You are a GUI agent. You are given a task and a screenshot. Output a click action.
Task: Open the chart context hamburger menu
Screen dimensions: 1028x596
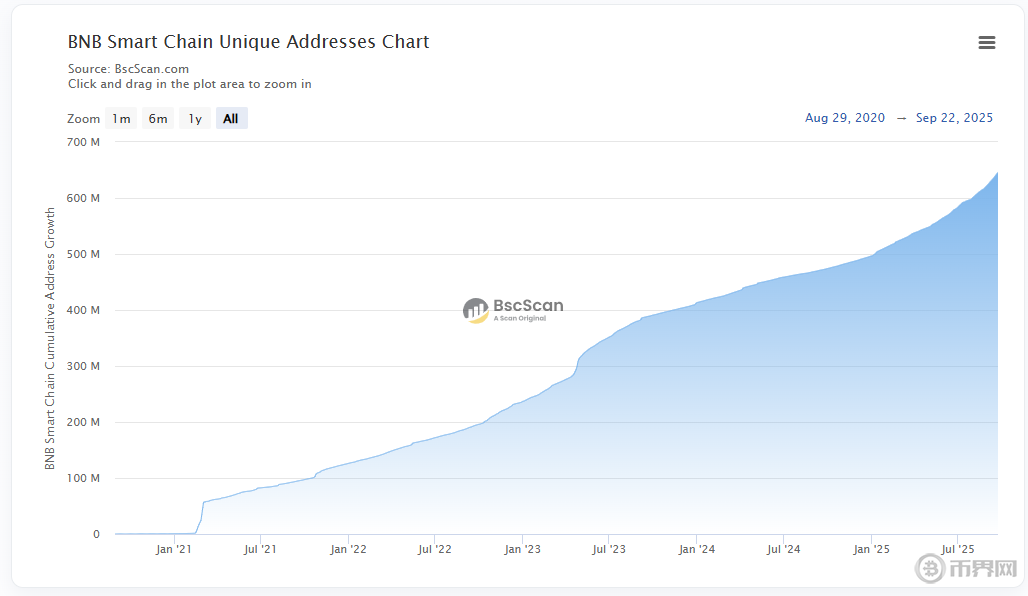(986, 42)
